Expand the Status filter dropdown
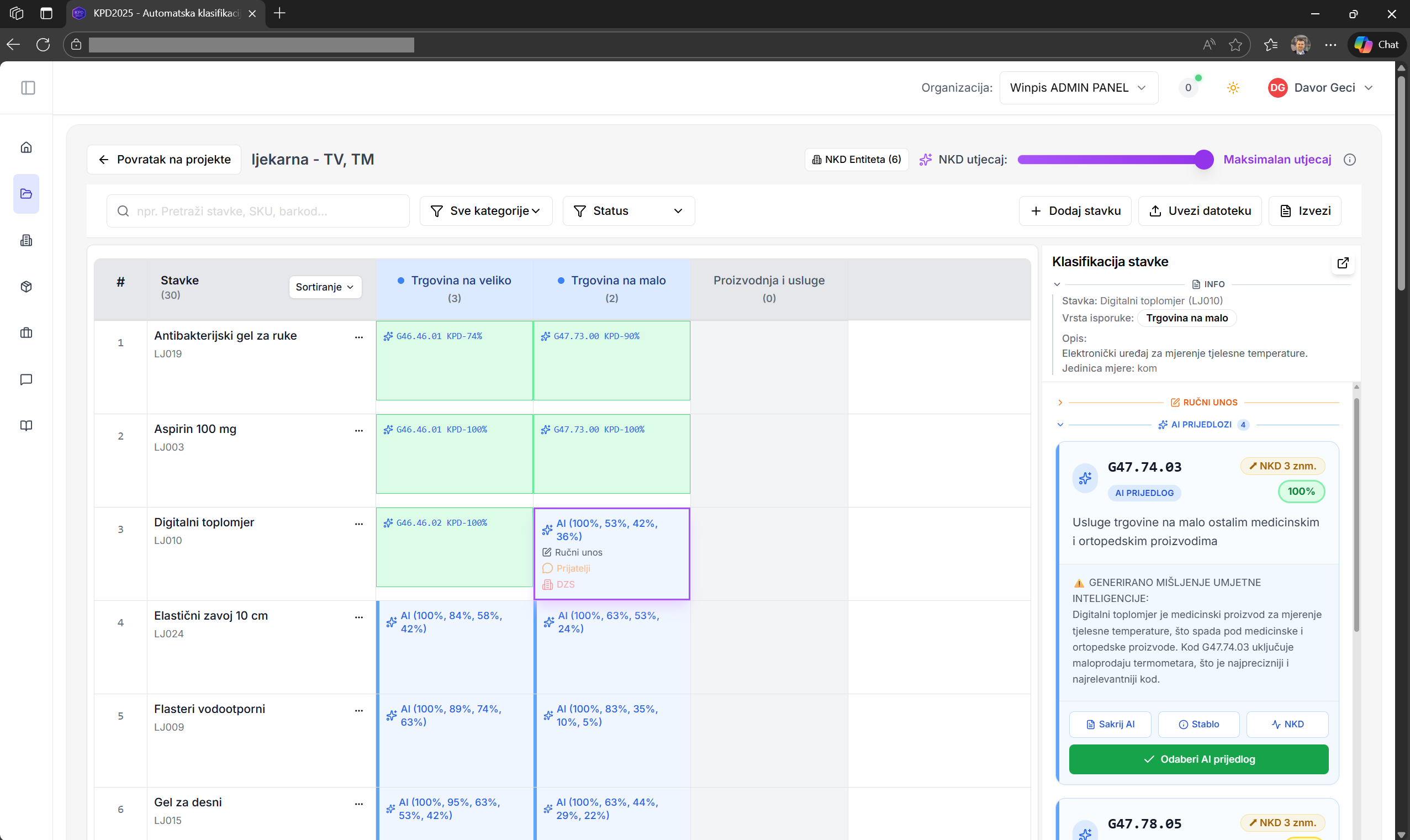This screenshot has height=840, width=1410. coord(629,210)
